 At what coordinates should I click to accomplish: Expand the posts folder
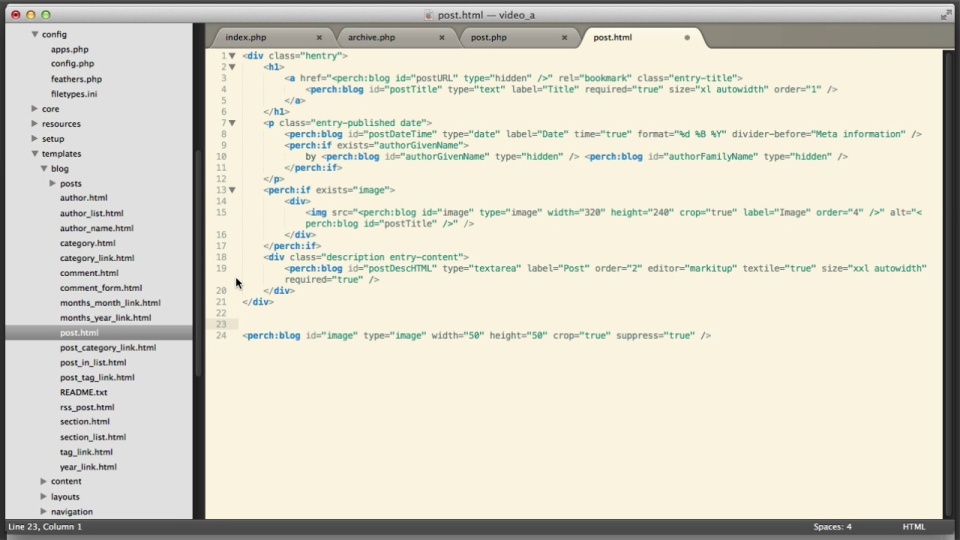point(53,183)
